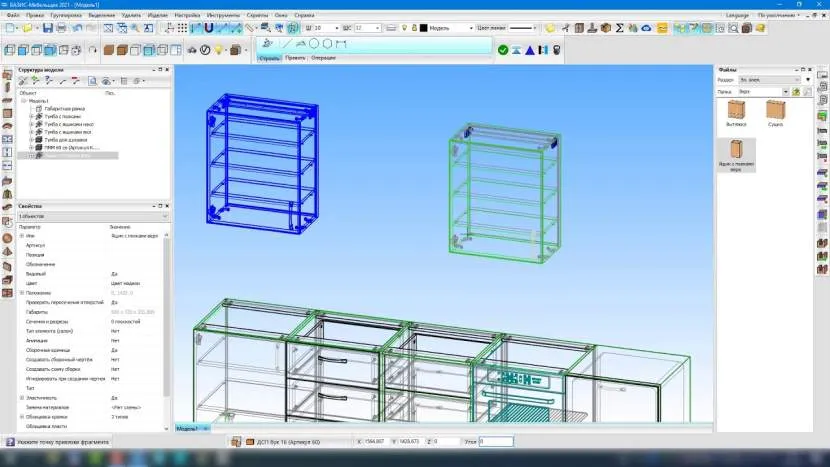This screenshot has width=830, height=467.
Task: Switch to the 'Операции' tab
Action: 323,58
